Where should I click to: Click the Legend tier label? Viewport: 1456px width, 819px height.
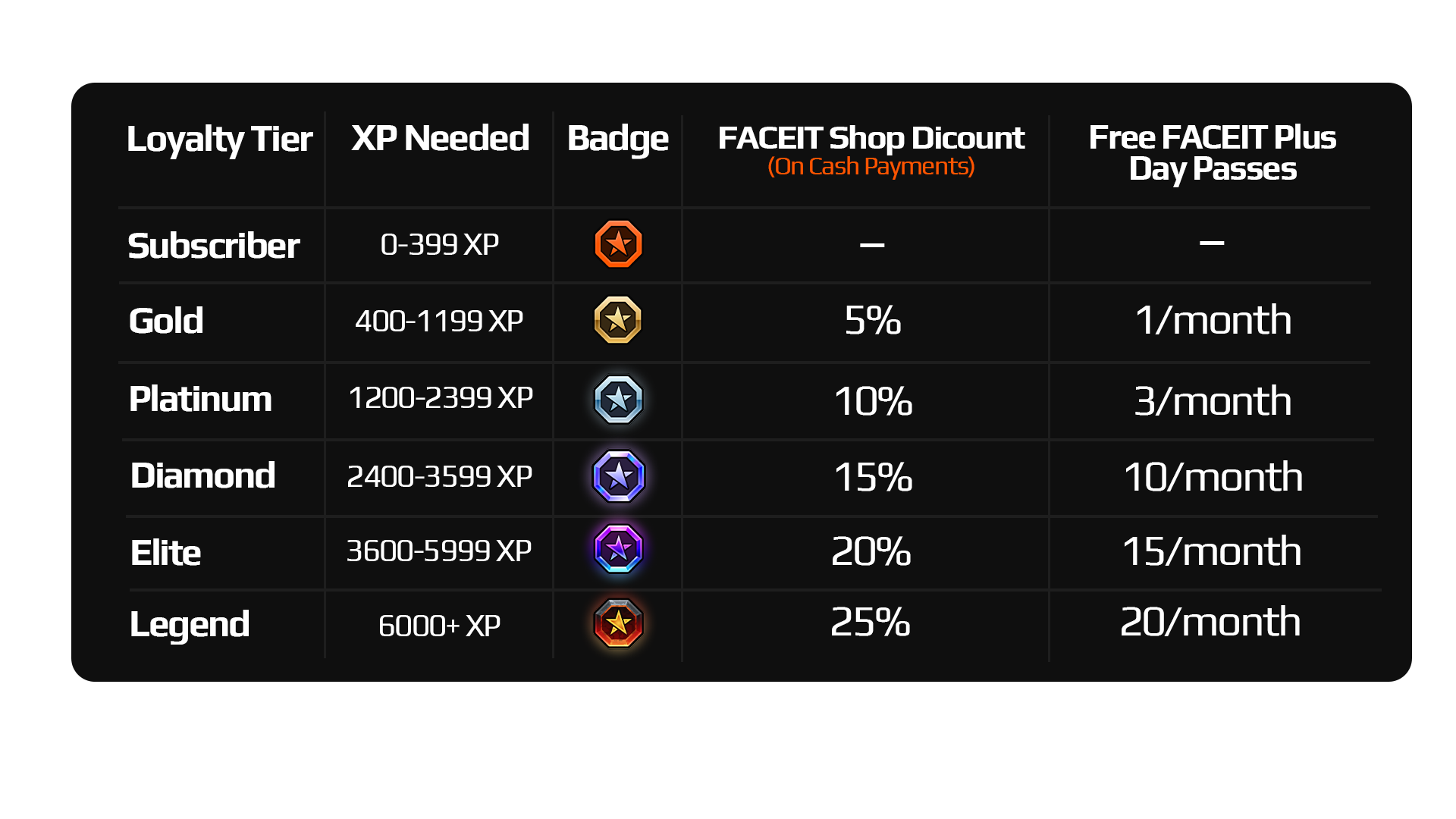[x=190, y=624]
